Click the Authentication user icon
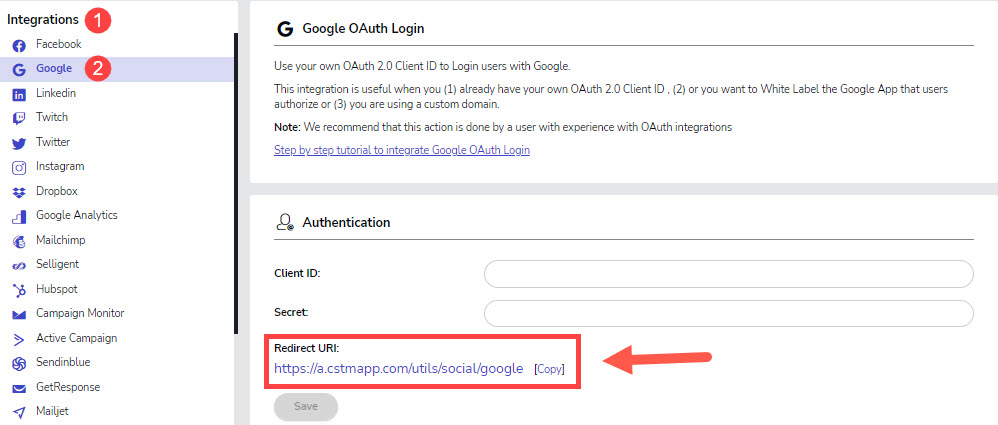This screenshot has width=998, height=425. (x=285, y=222)
